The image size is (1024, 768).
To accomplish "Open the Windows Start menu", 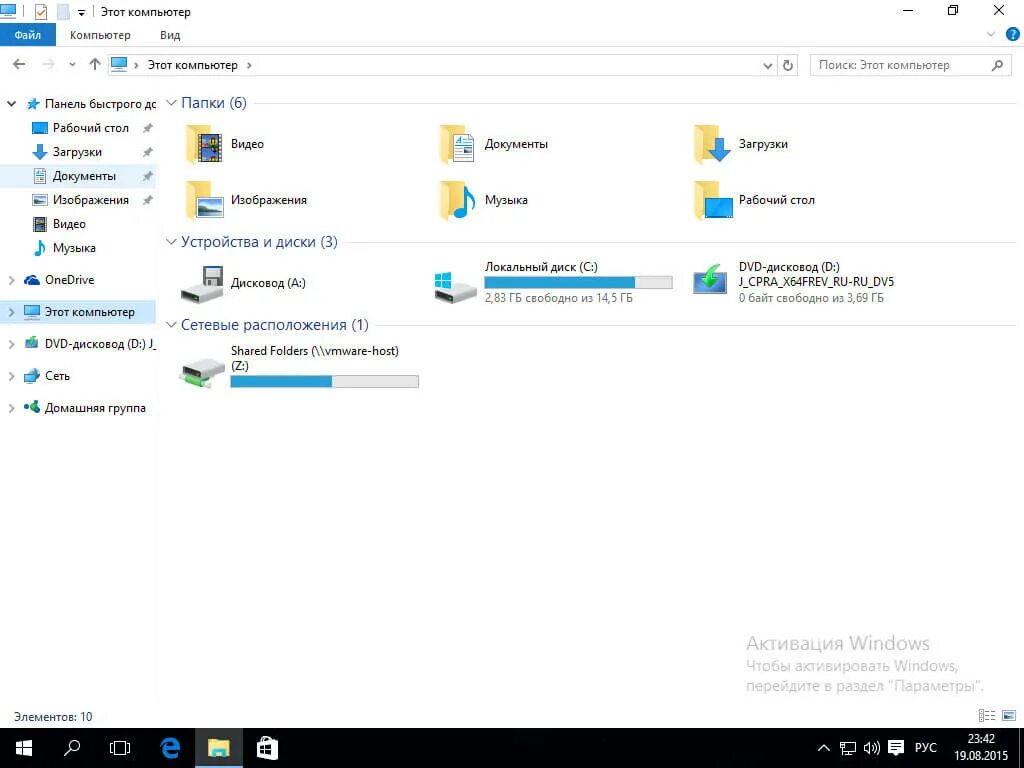I will point(24,748).
